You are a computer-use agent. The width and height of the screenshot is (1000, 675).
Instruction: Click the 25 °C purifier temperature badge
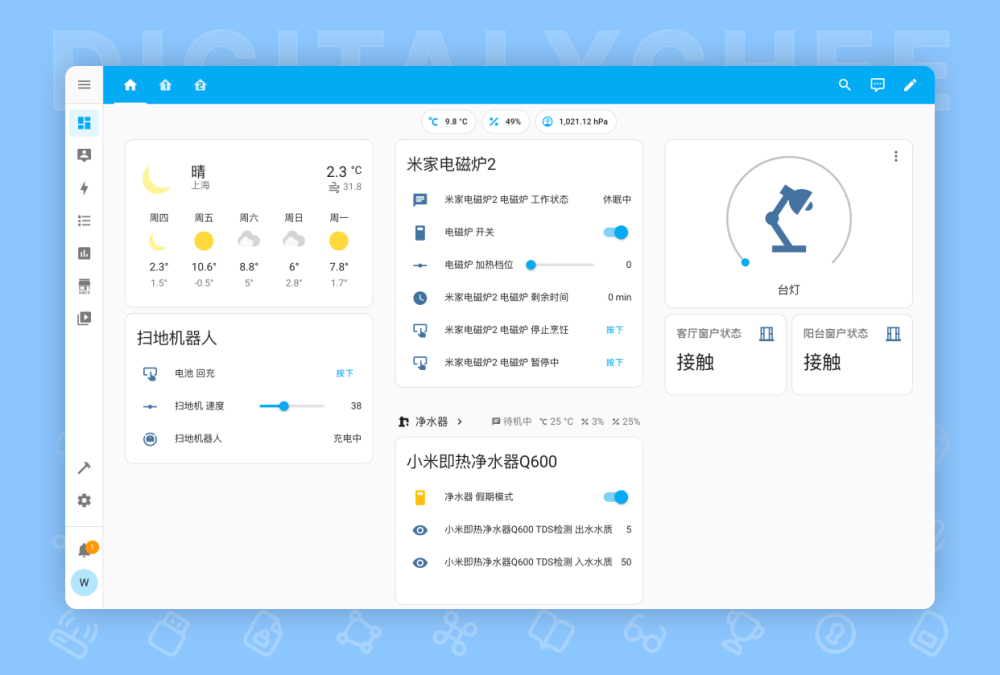pyautogui.click(x=556, y=422)
